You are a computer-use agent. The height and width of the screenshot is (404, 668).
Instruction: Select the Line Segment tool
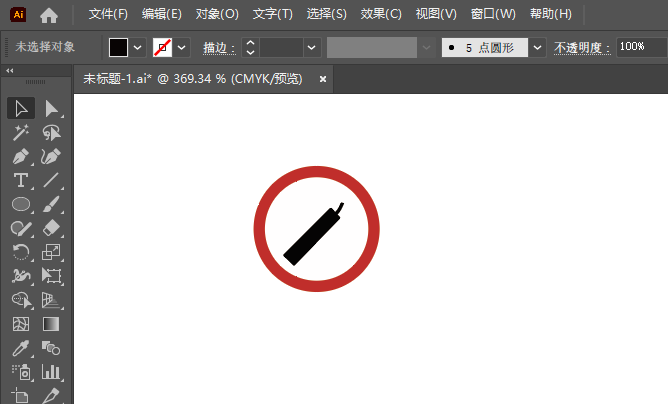(x=52, y=180)
